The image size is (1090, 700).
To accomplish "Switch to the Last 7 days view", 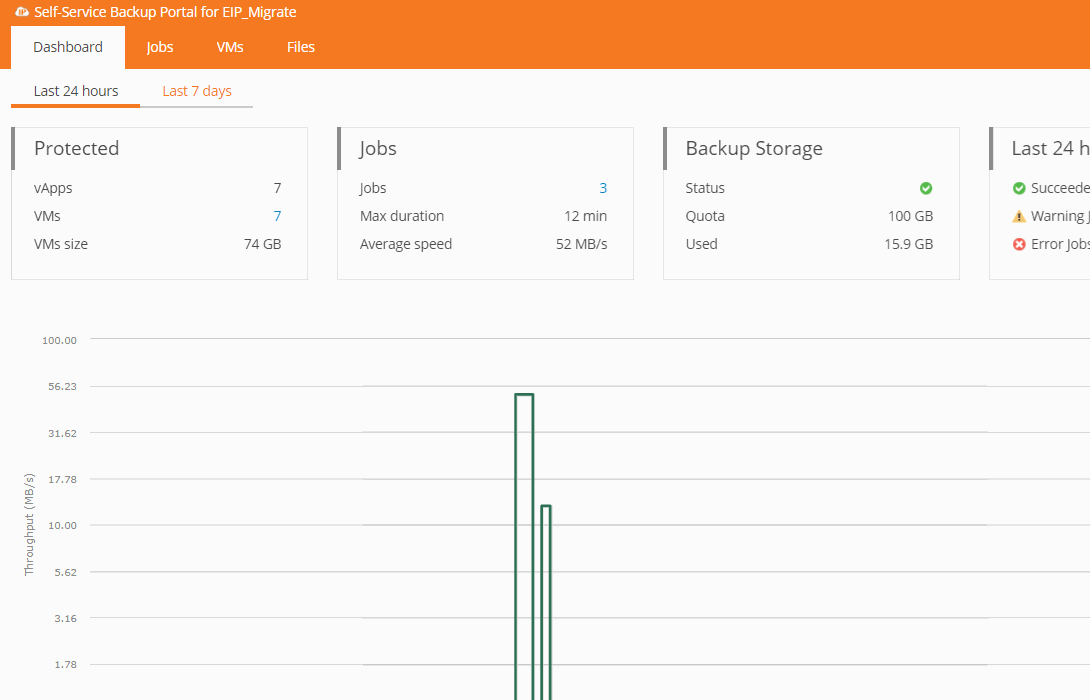I will (197, 91).
